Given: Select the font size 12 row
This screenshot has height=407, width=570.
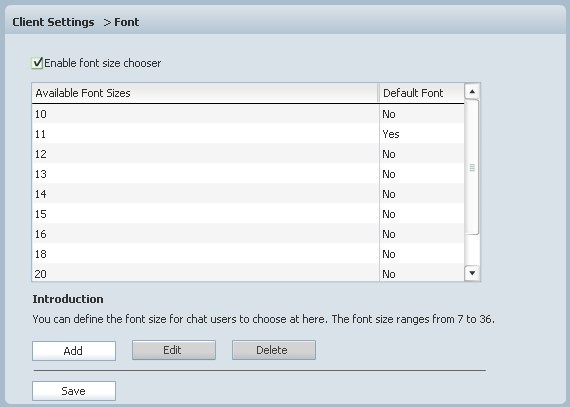Looking at the screenshot, I should pyautogui.click(x=248, y=154).
